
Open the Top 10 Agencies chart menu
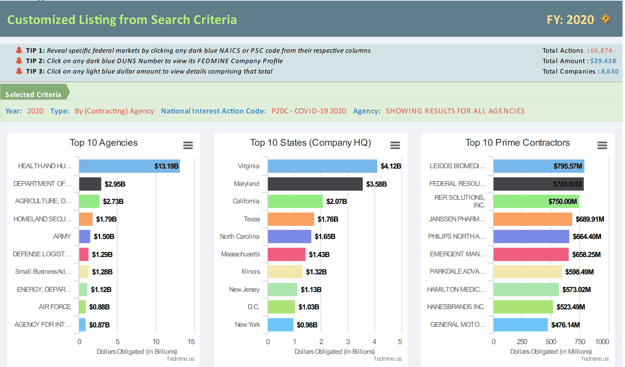[x=188, y=145]
